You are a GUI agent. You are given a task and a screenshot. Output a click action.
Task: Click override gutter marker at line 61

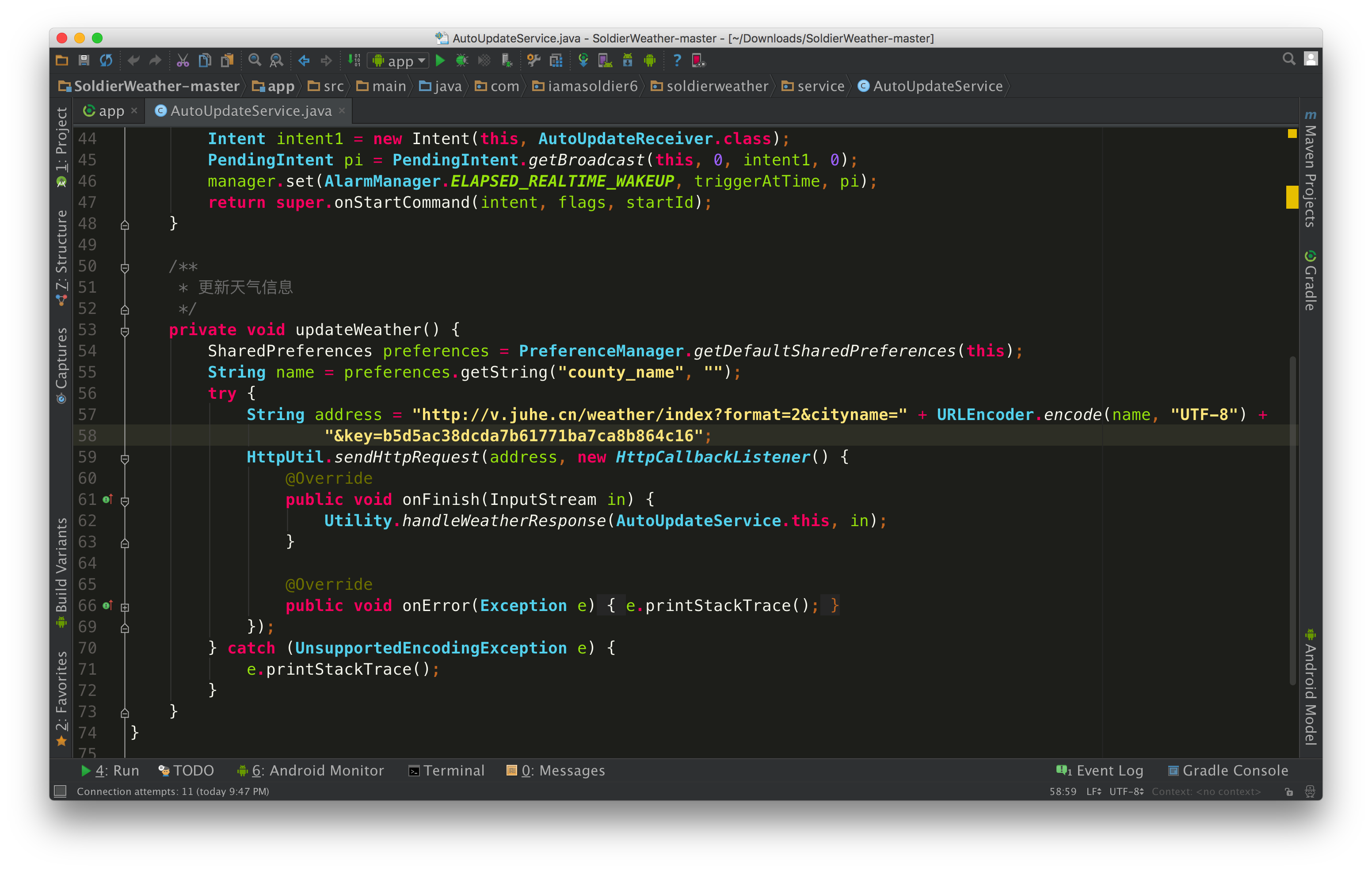pos(107,499)
